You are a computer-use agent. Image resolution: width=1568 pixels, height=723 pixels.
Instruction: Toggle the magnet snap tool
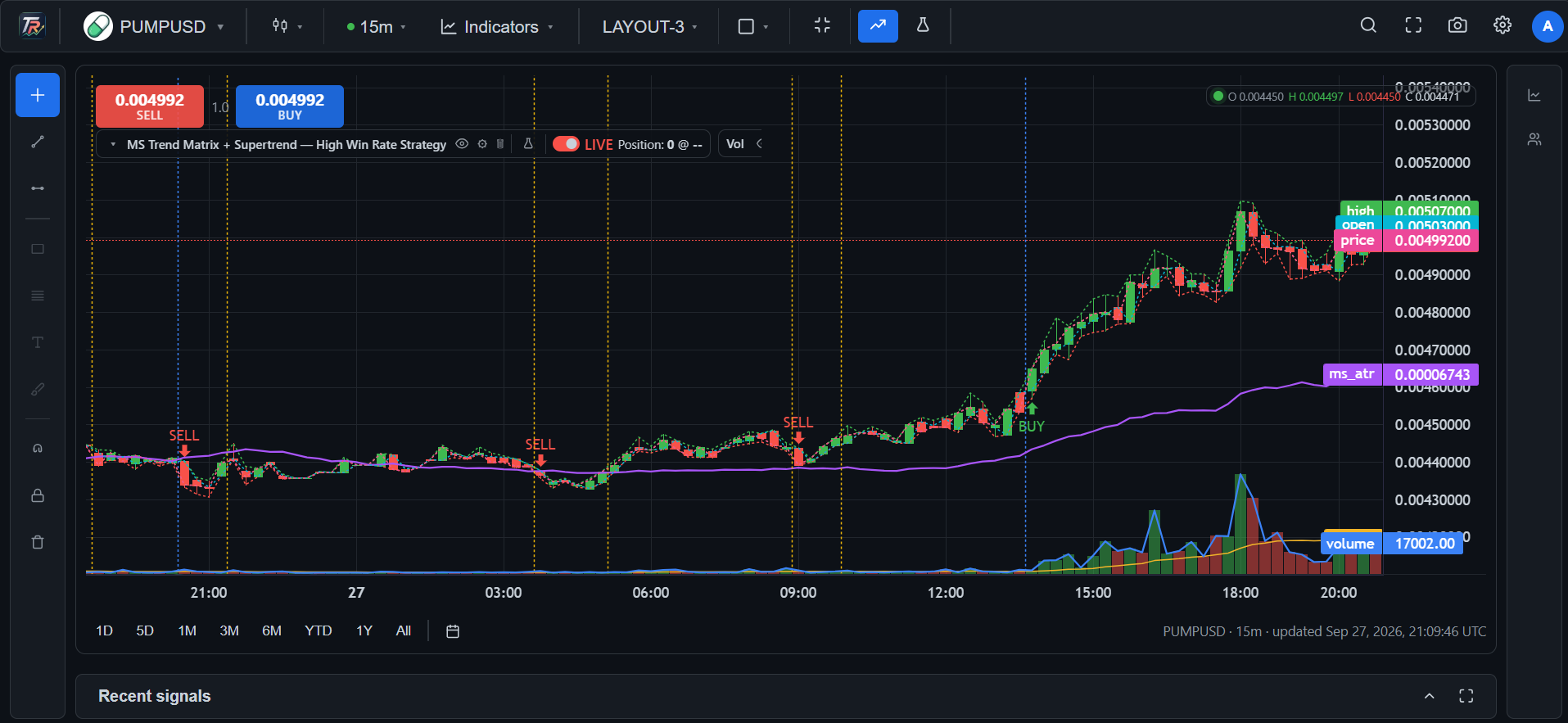click(38, 449)
